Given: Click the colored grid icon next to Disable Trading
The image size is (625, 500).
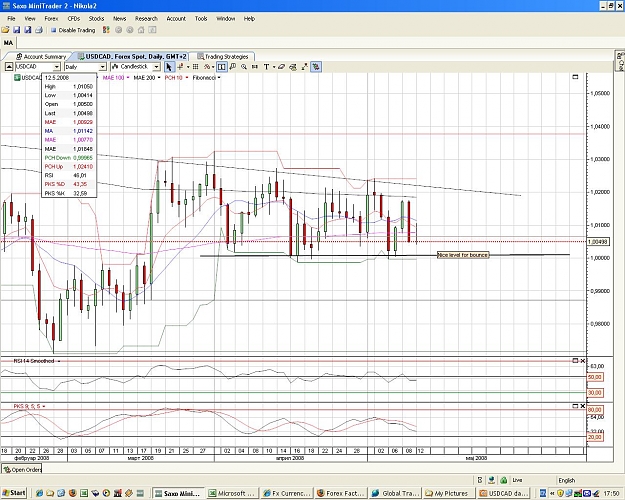Looking at the screenshot, I should [x=106, y=30].
